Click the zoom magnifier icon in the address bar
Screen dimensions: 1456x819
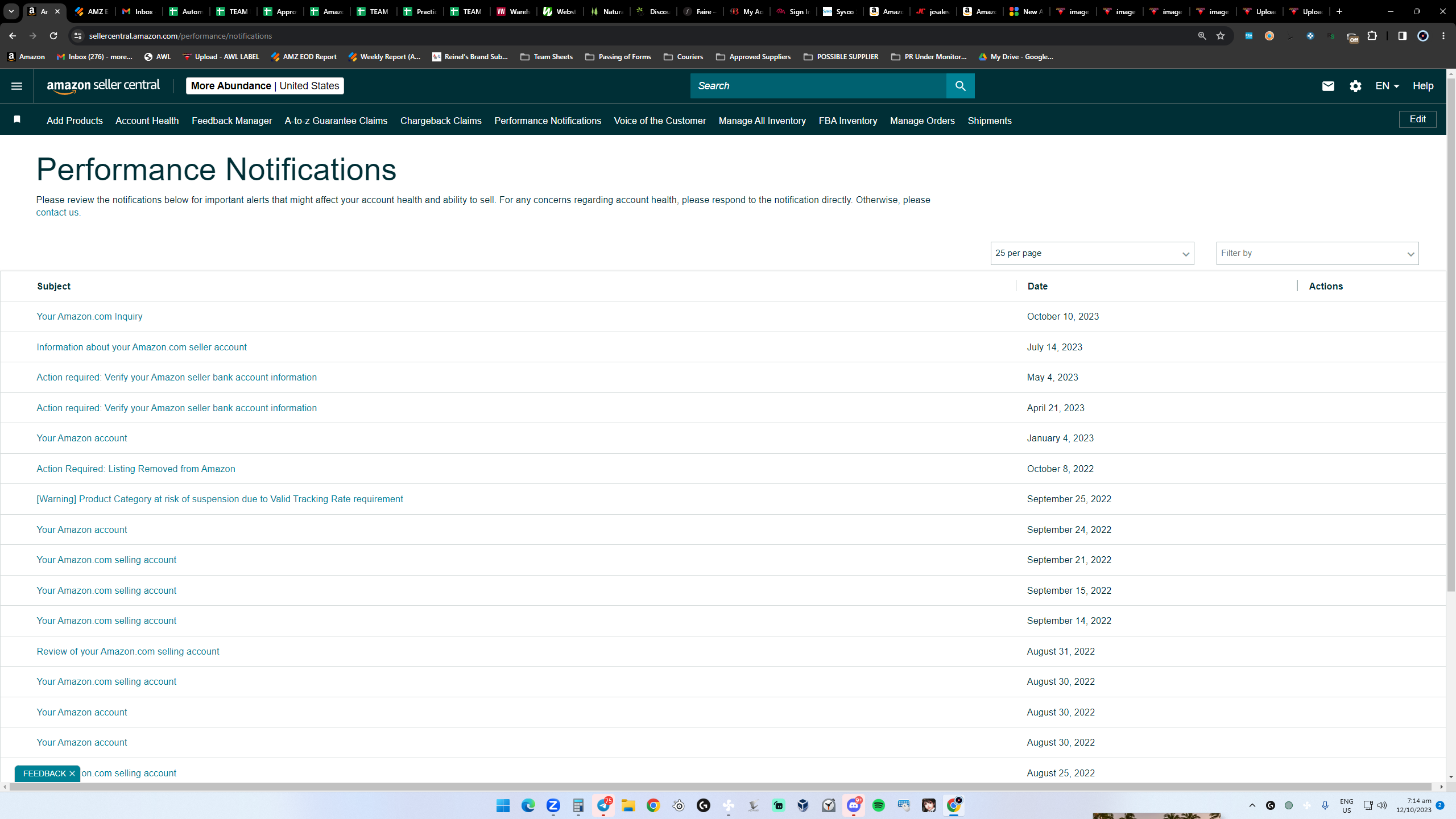pyautogui.click(x=1202, y=36)
